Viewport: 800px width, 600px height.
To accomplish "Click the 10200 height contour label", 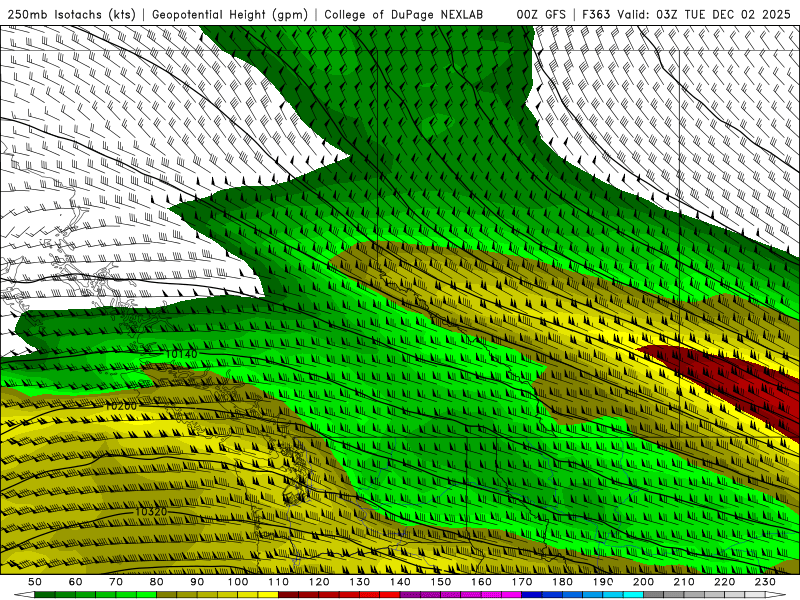I will pos(121,406).
